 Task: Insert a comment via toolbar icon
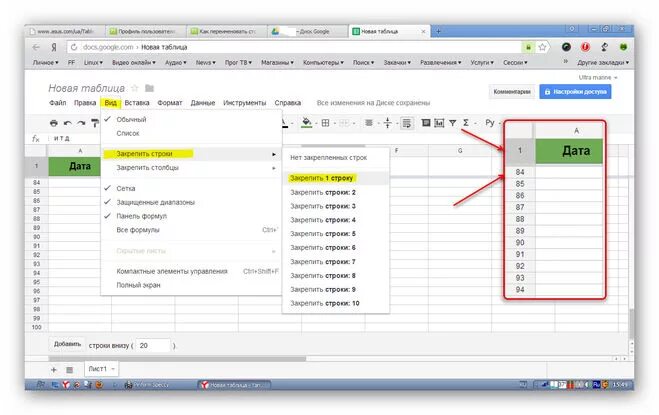tap(426, 123)
